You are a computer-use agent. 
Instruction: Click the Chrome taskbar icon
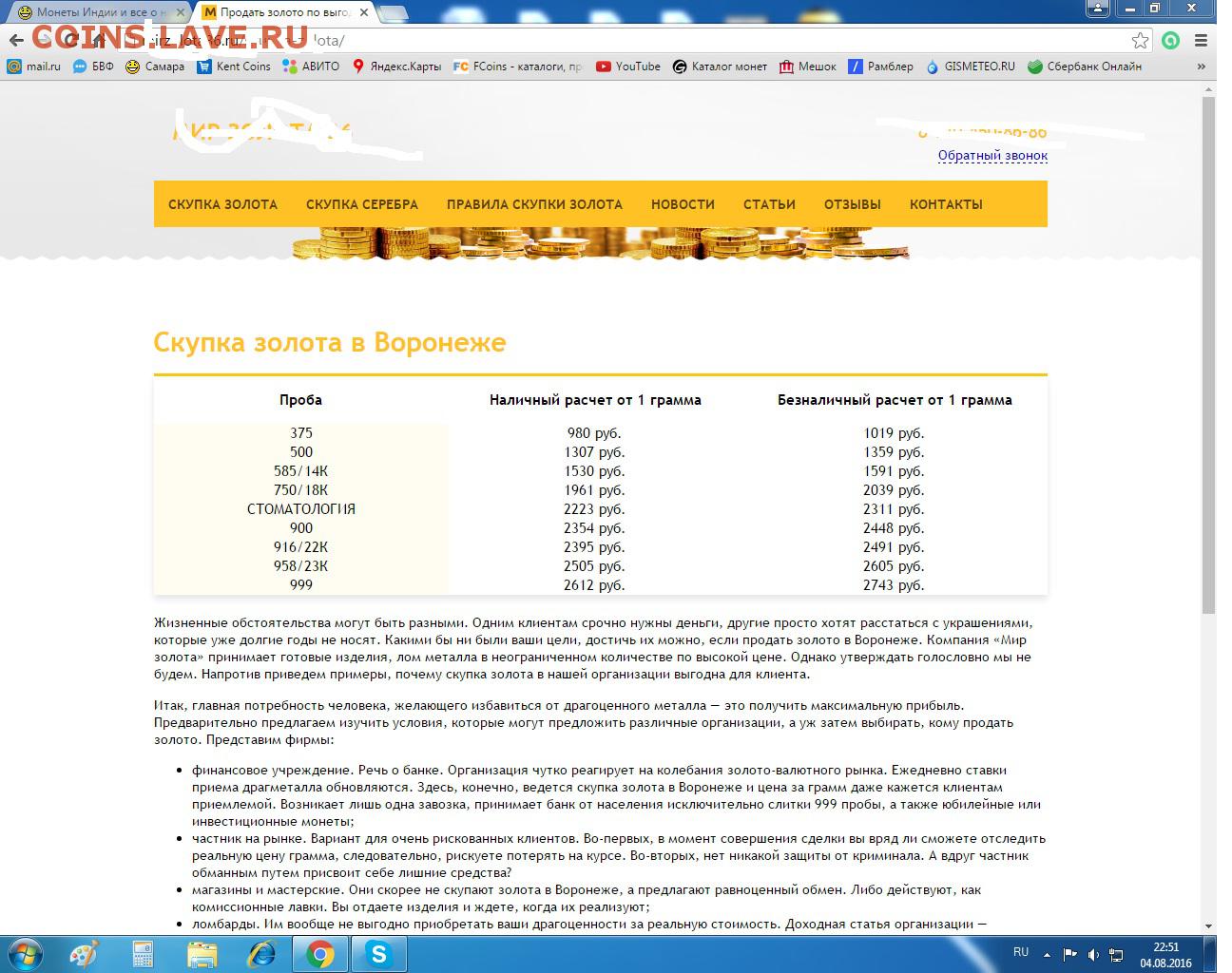[319, 954]
